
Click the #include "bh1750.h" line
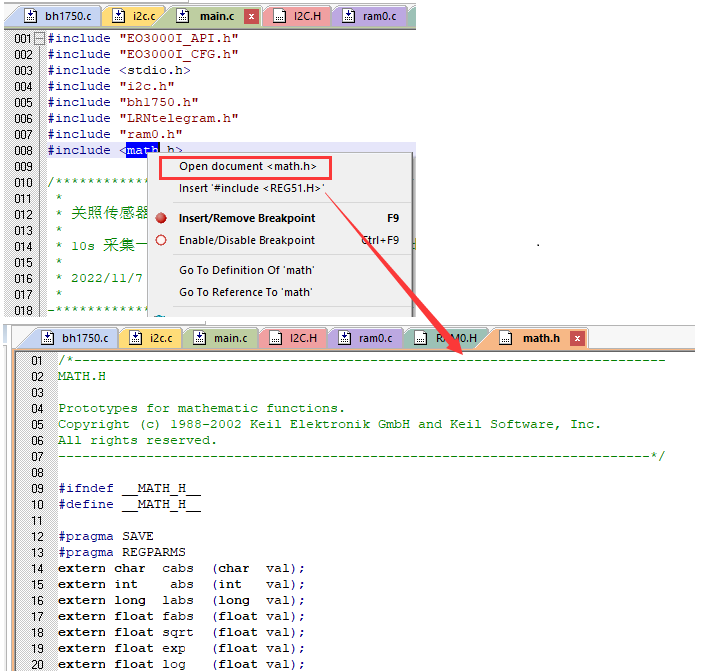123,102
